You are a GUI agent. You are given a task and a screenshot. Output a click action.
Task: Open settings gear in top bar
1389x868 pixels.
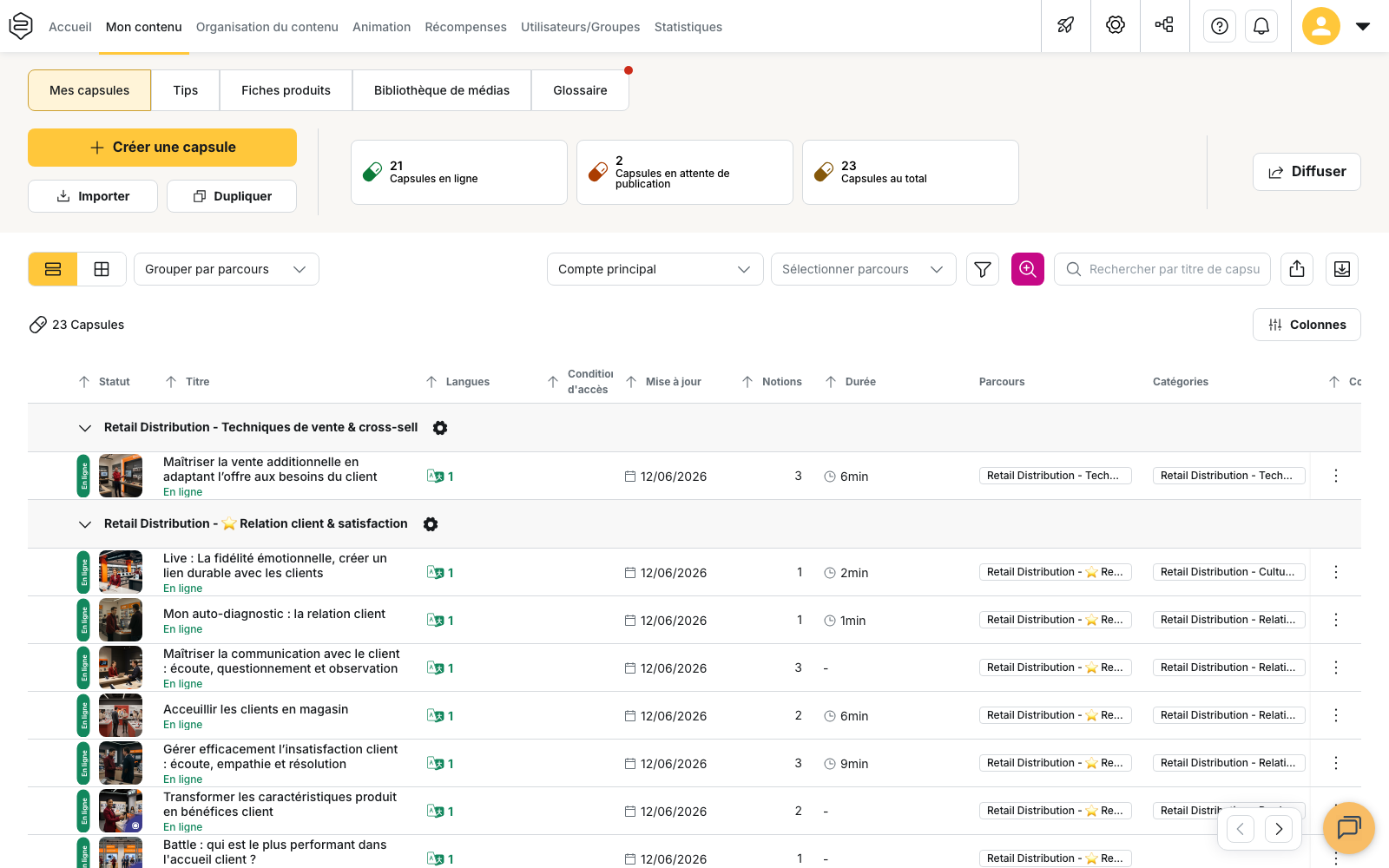[1116, 25]
